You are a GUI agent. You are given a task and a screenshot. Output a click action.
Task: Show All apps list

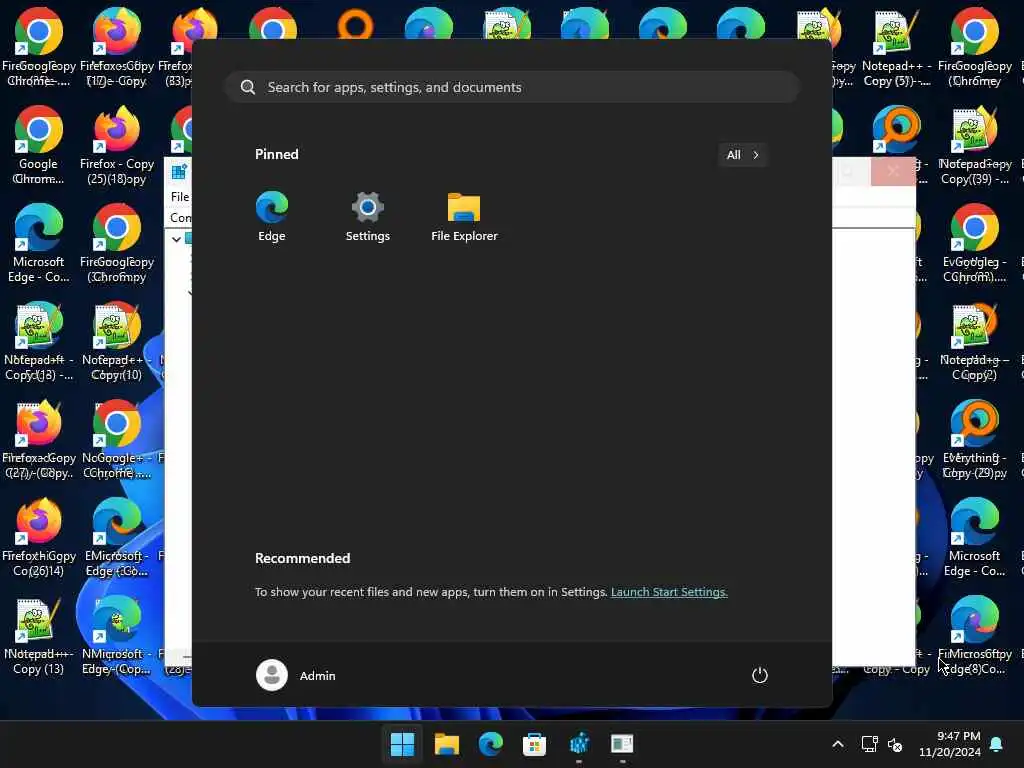[743, 155]
